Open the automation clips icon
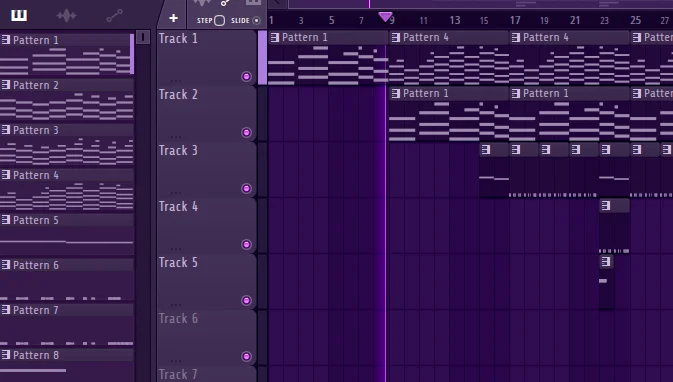 [x=114, y=16]
